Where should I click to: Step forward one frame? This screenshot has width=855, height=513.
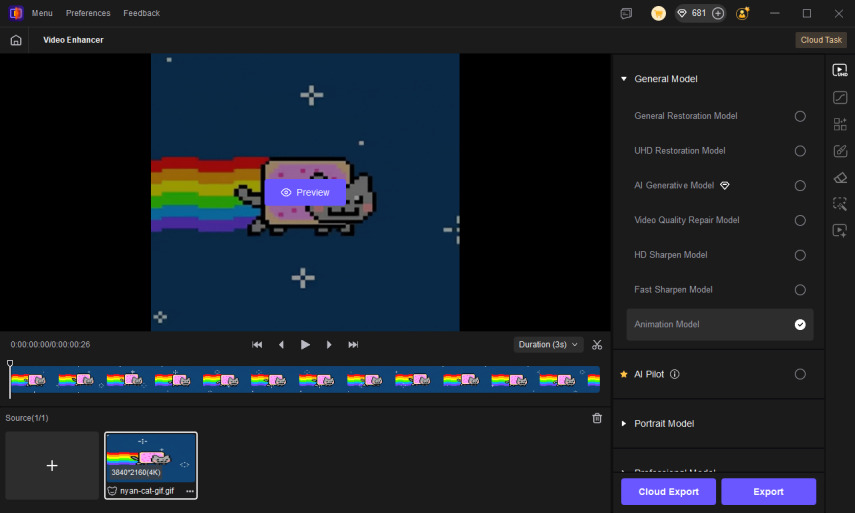point(329,345)
